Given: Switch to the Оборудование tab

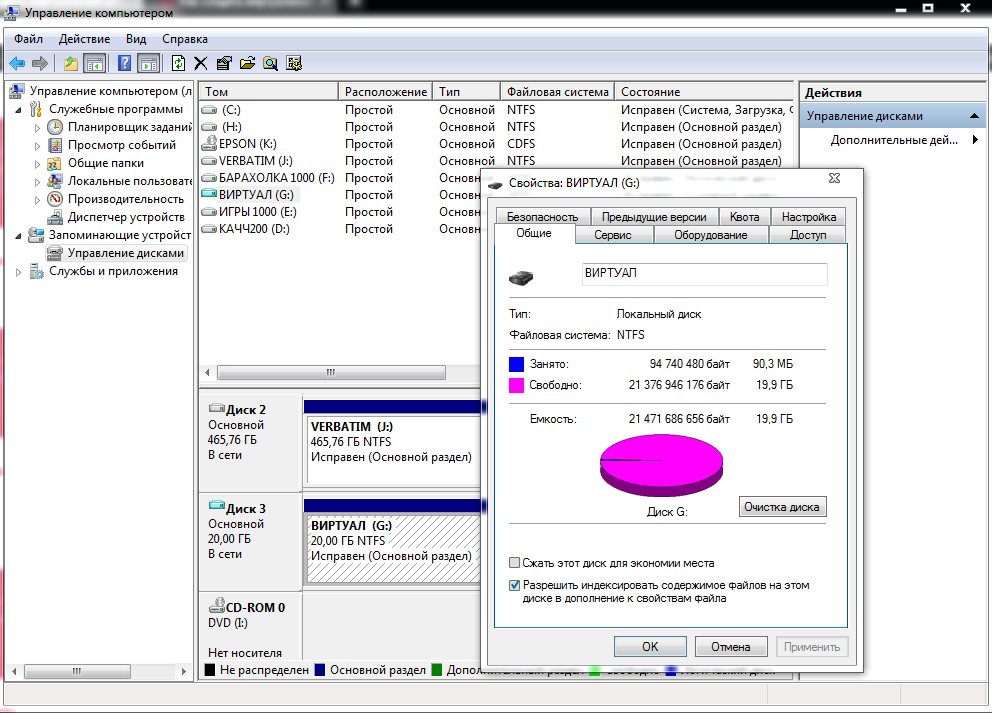Looking at the screenshot, I should tap(710, 235).
